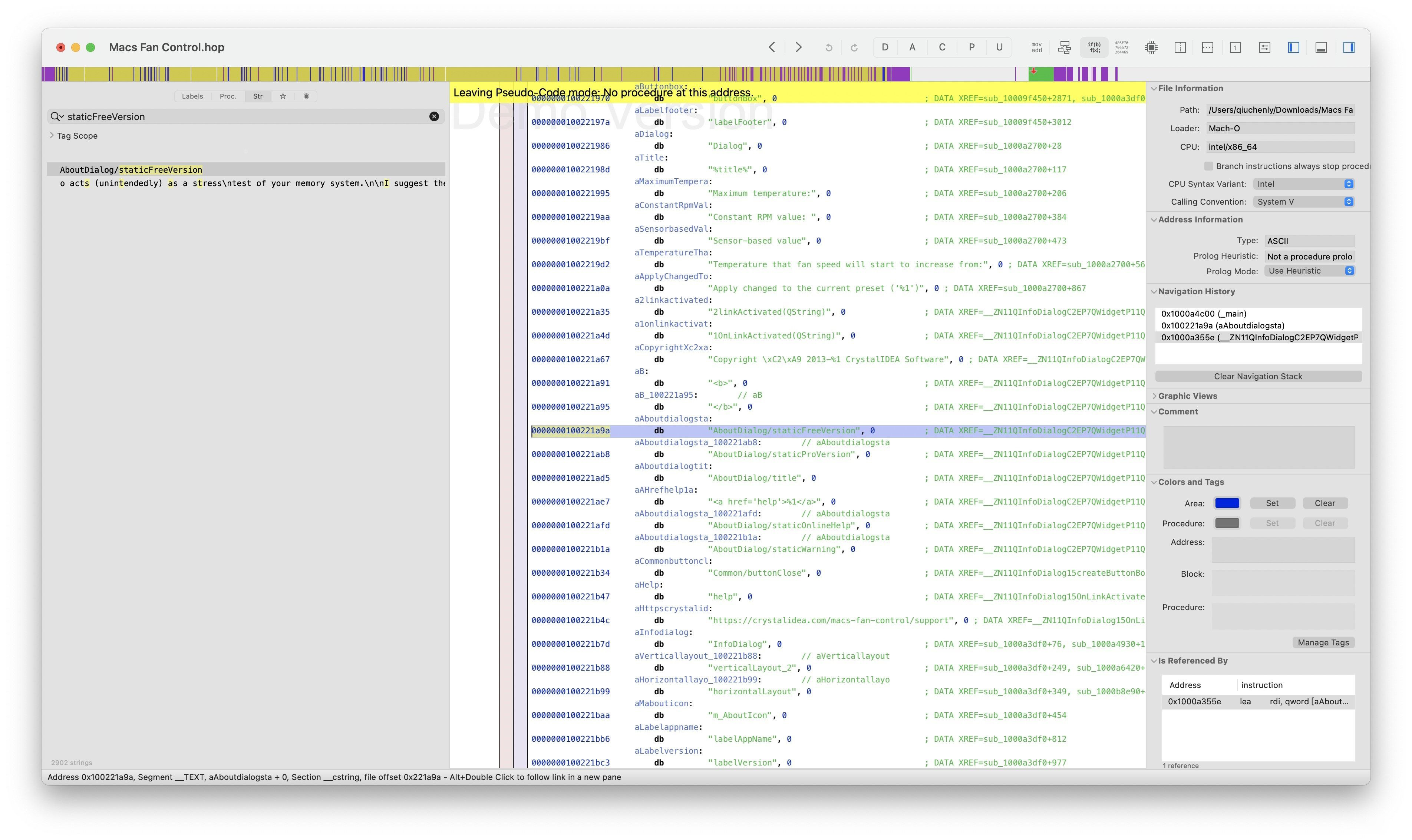This screenshot has height=840, width=1412.
Task: Open the search options magnifier dropdown
Action: pos(57,117)
